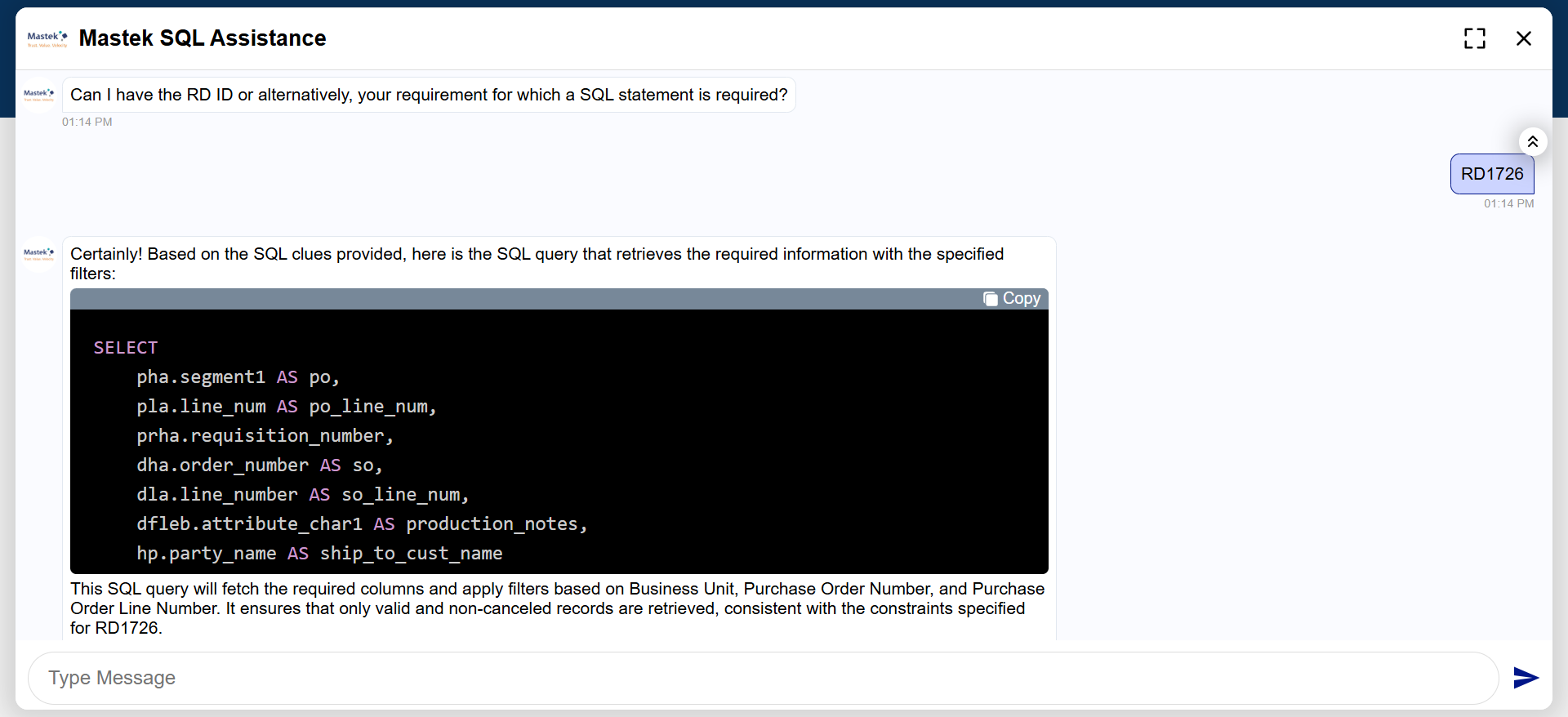The height and width of the screenshot is (717, 1568).
Task: Close the Mastek SQL Assistance window
Action: [1523, 38]
